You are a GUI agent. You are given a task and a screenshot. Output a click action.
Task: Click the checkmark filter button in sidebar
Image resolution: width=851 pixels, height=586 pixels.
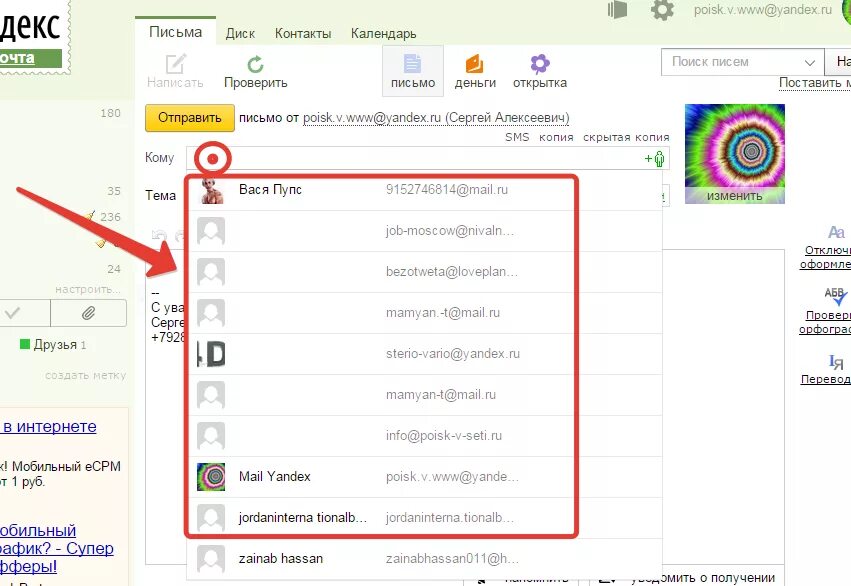pyautogui.click(x=13, y=313)
